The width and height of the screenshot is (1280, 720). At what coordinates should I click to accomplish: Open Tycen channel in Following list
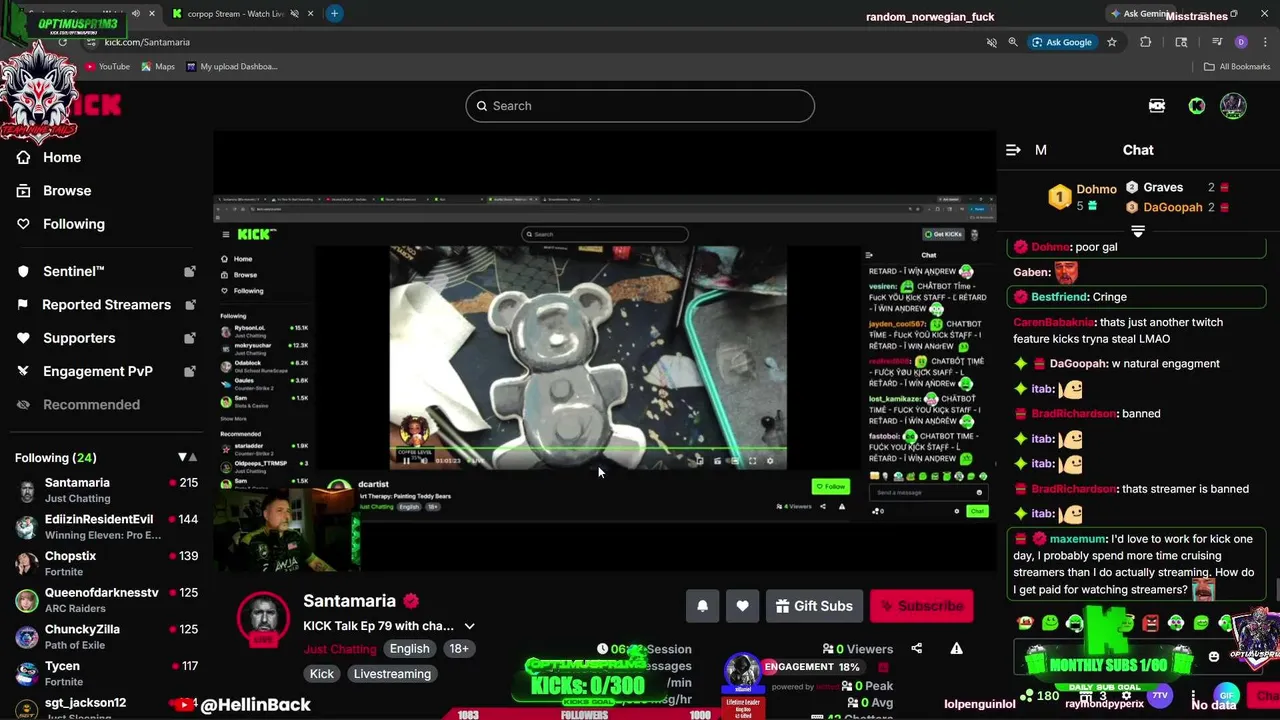(x=106, y=673)
